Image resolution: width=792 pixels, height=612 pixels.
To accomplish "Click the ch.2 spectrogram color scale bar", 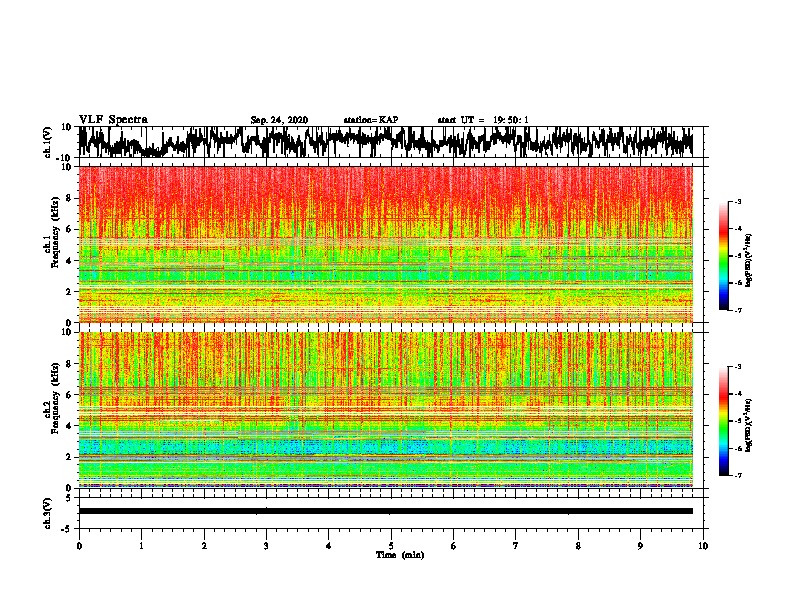I will [x=723, y=421].
